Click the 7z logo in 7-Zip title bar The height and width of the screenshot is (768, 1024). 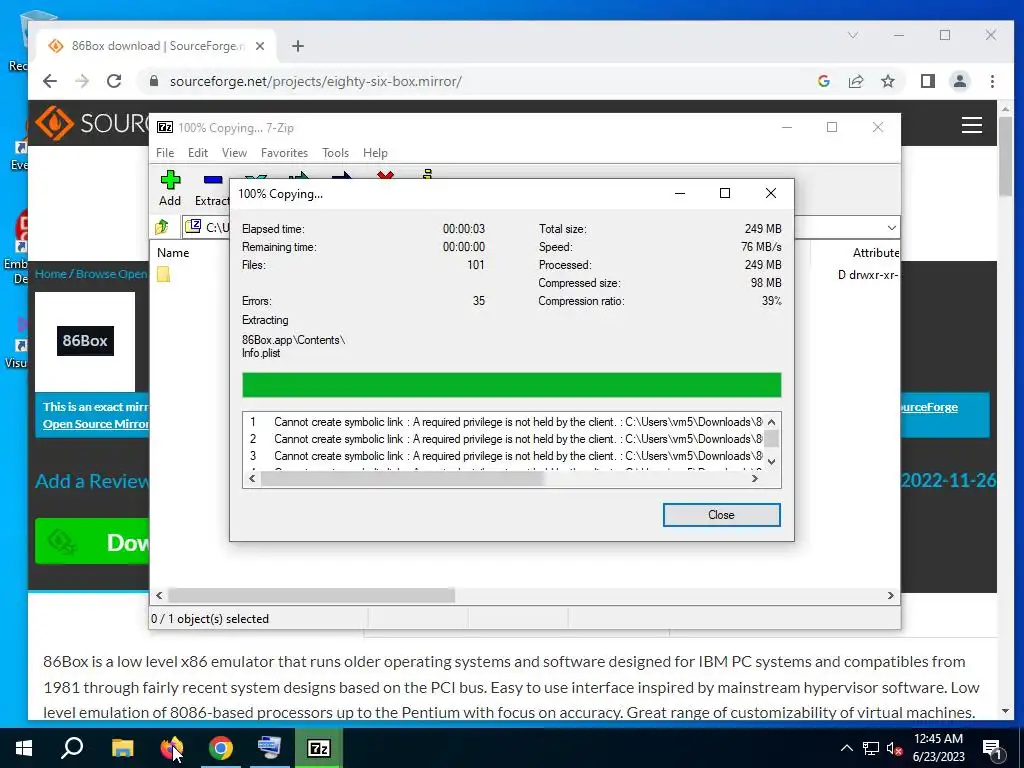pyautogui.click(x=165, y=127)
